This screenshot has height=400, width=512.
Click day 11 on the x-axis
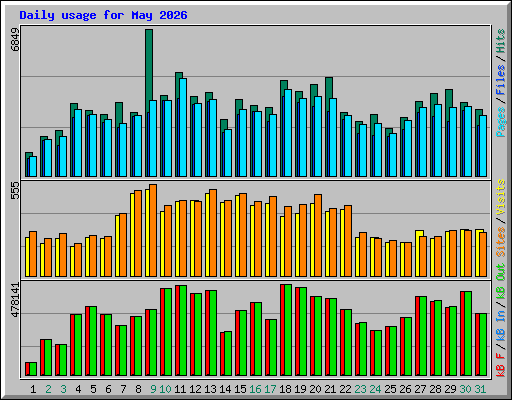(180, 389)
